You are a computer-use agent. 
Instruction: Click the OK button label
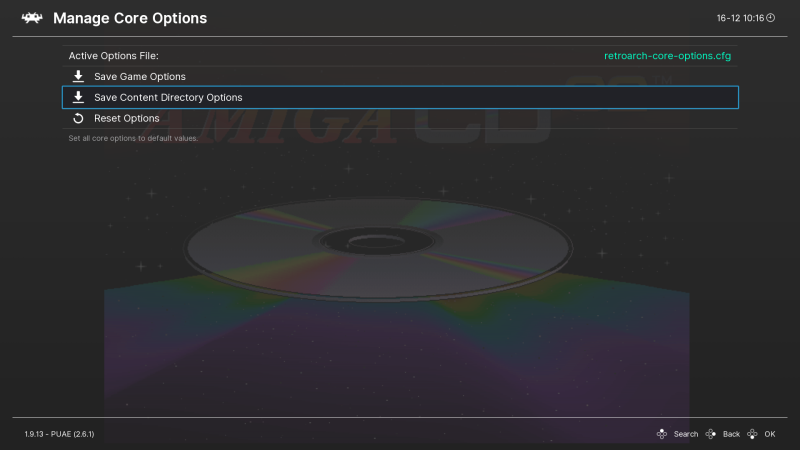(x=770, y=434)
